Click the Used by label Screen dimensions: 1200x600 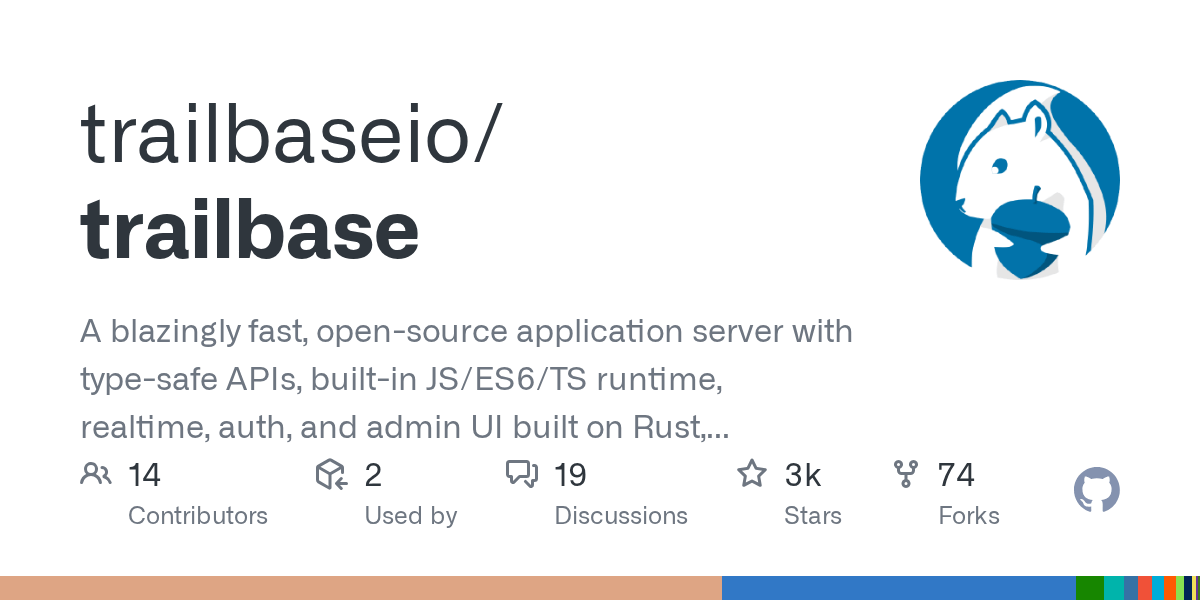(411, 516)
